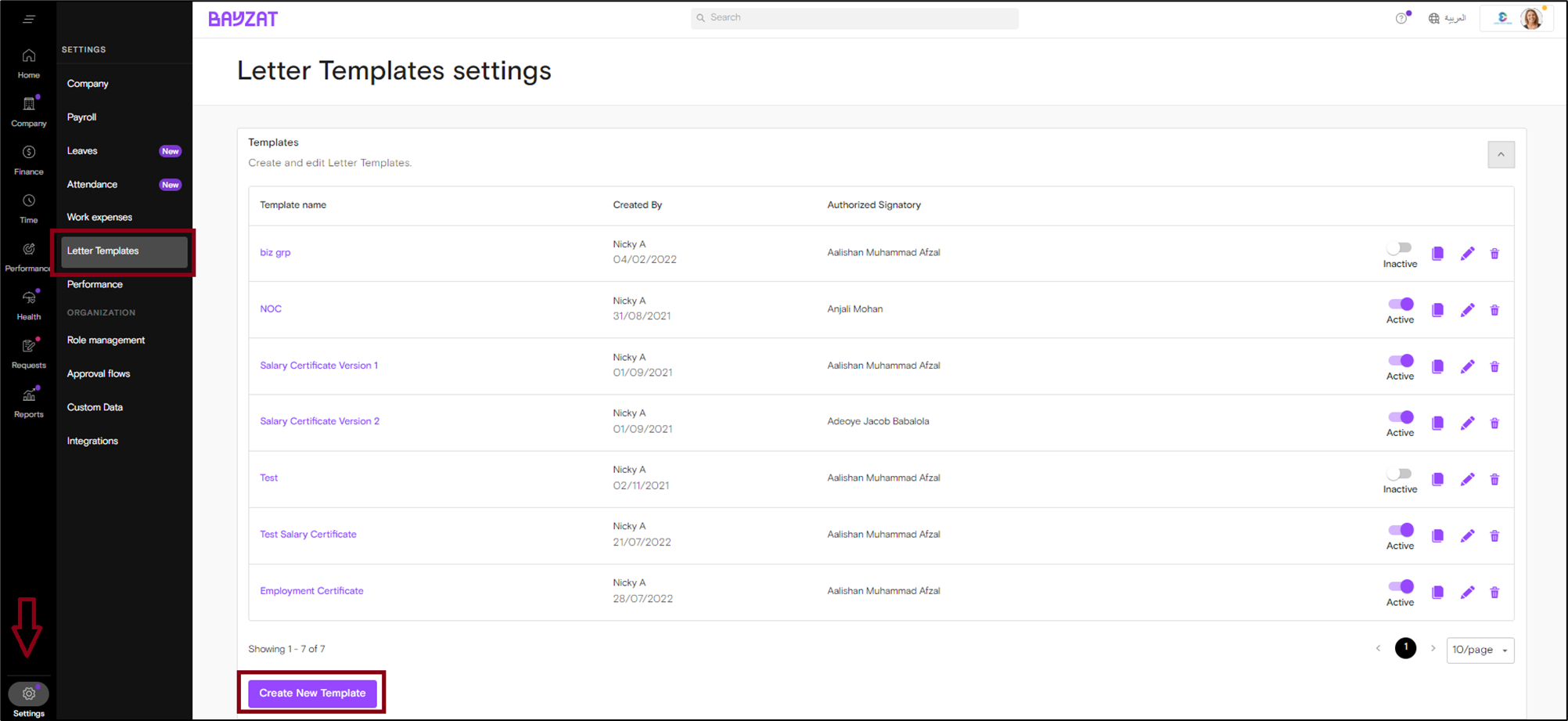Open the Reports chart icon
The image size is (1568, 721).
pyautogui.click(x=29, y=395)
